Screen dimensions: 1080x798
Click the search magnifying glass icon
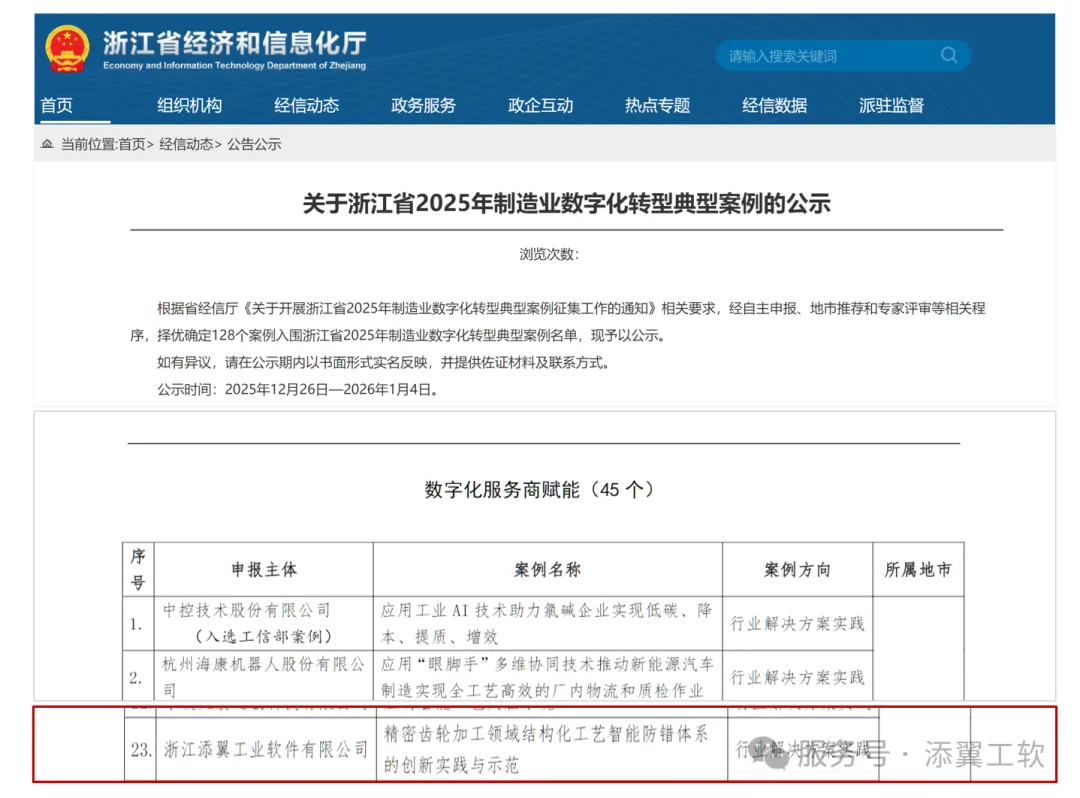pyautogui.click(x=948, y=55)
